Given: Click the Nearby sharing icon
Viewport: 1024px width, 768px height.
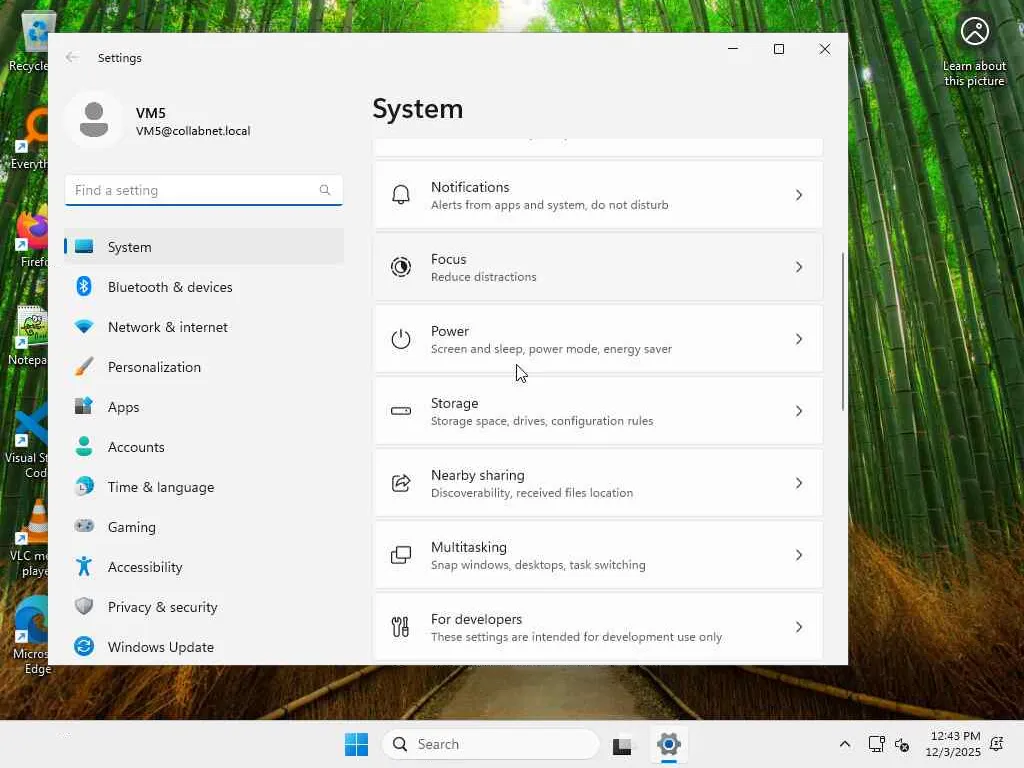Looking at the screenshot, I should point(401,483).
